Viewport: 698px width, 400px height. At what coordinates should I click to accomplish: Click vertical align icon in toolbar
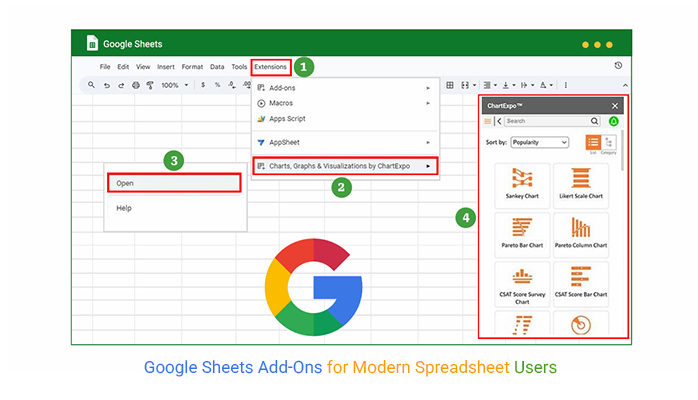[506, 85]
